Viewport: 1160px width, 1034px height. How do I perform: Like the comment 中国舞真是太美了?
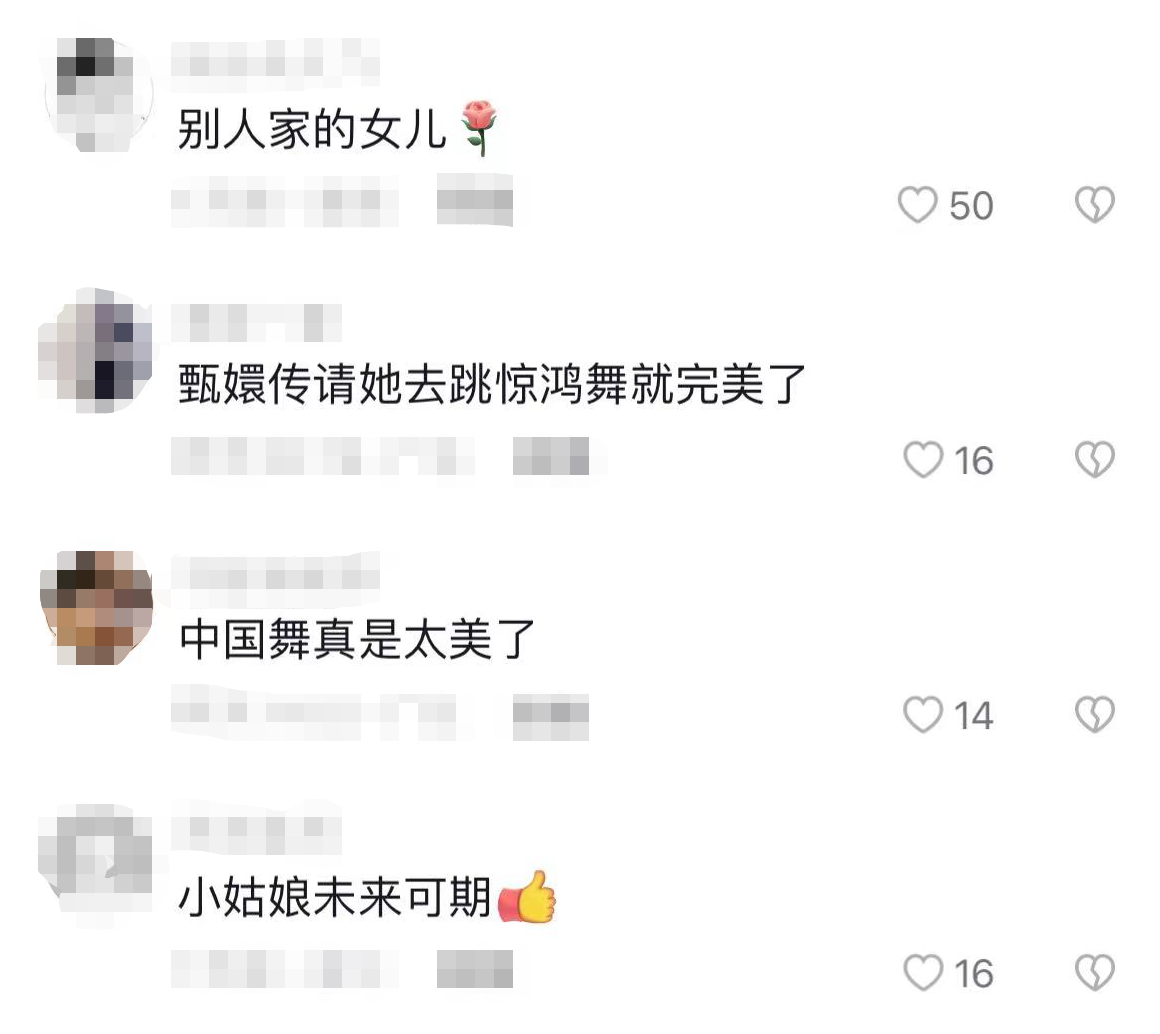[923, 715]
